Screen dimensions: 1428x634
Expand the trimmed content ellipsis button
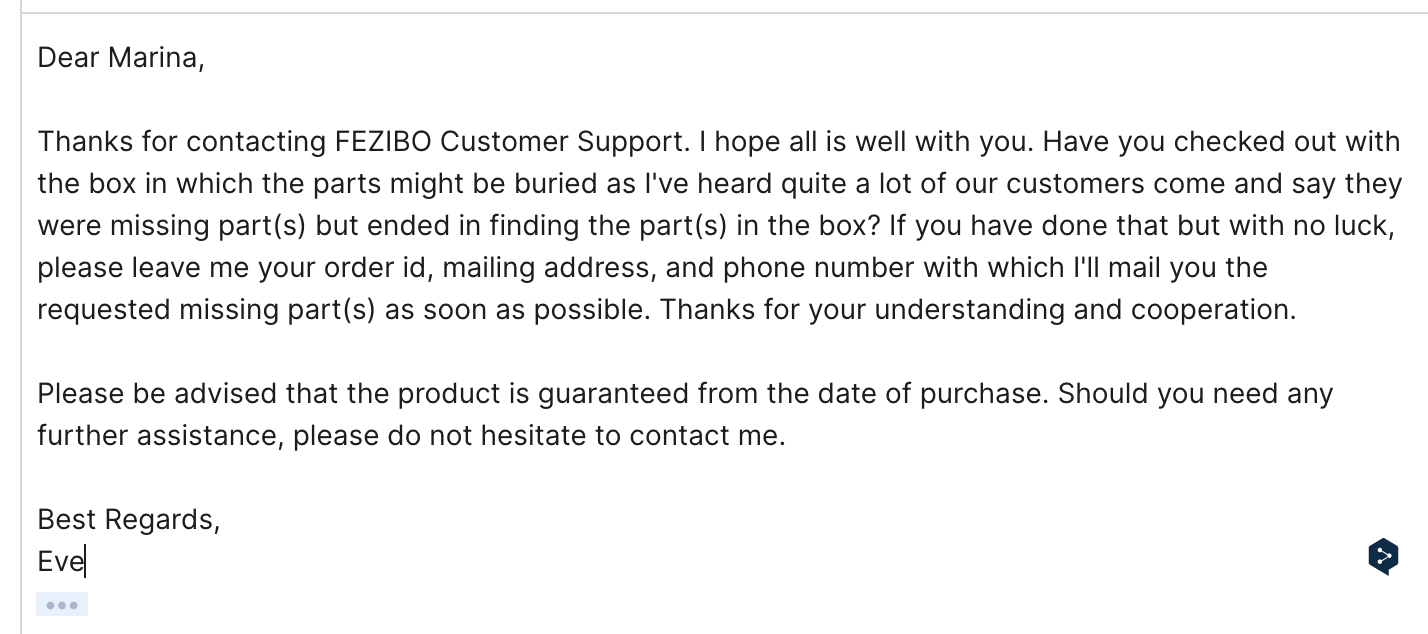[62, 604]
